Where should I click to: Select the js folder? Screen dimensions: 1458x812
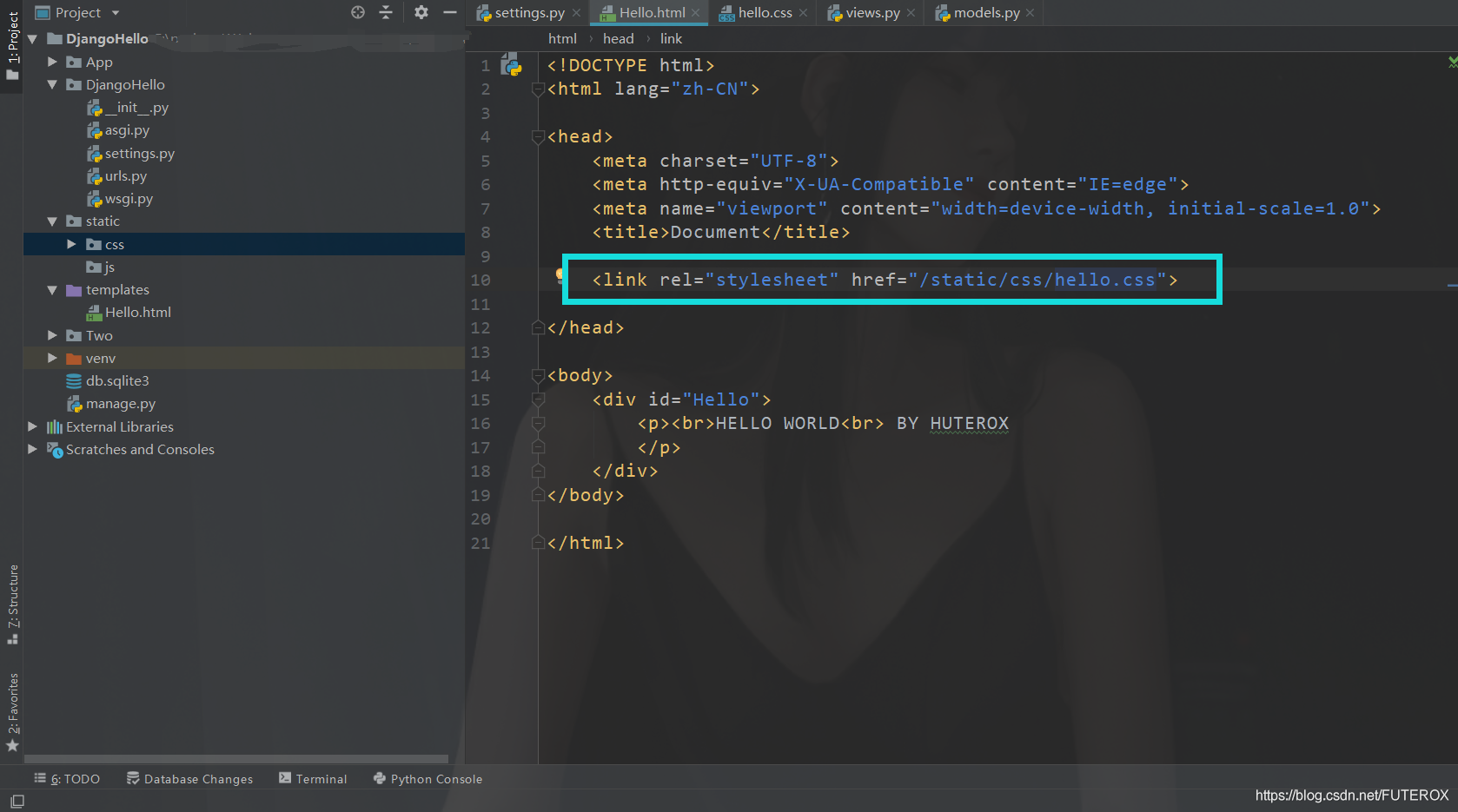[x=101, y=267]
